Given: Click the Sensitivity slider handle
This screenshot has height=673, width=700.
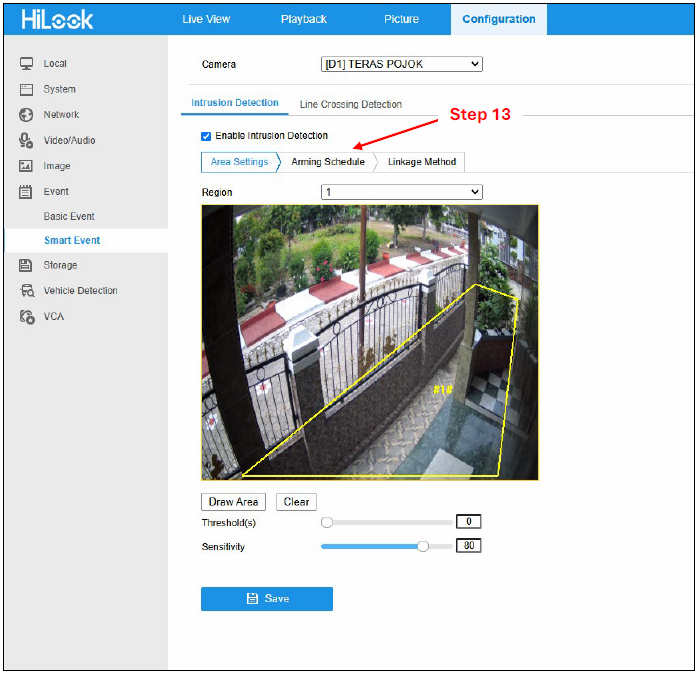Looking at the screenshot, I should pyautogui.click(x=423, y=546).
